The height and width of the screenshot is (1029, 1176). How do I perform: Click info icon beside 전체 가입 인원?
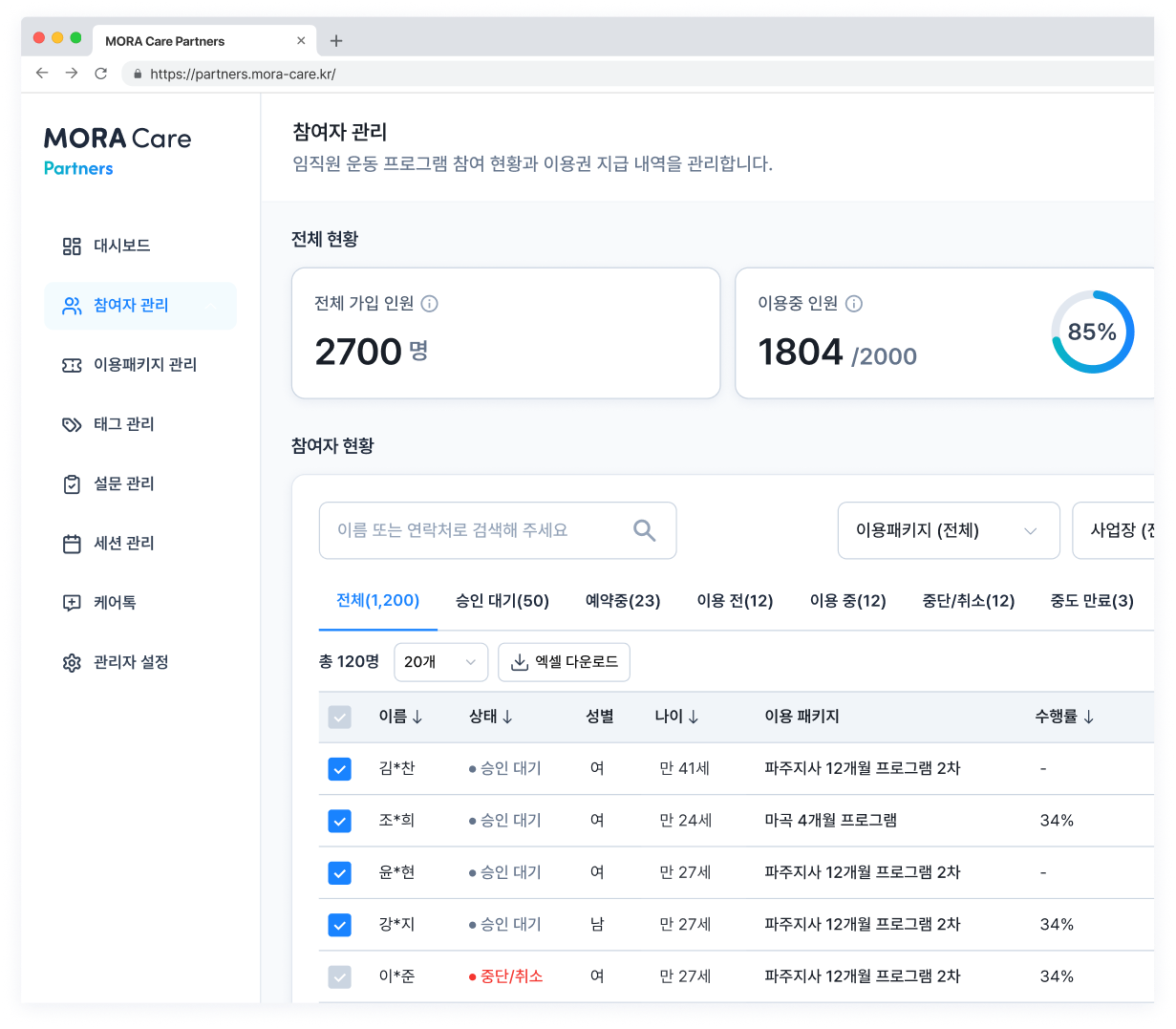click(430, 304)
